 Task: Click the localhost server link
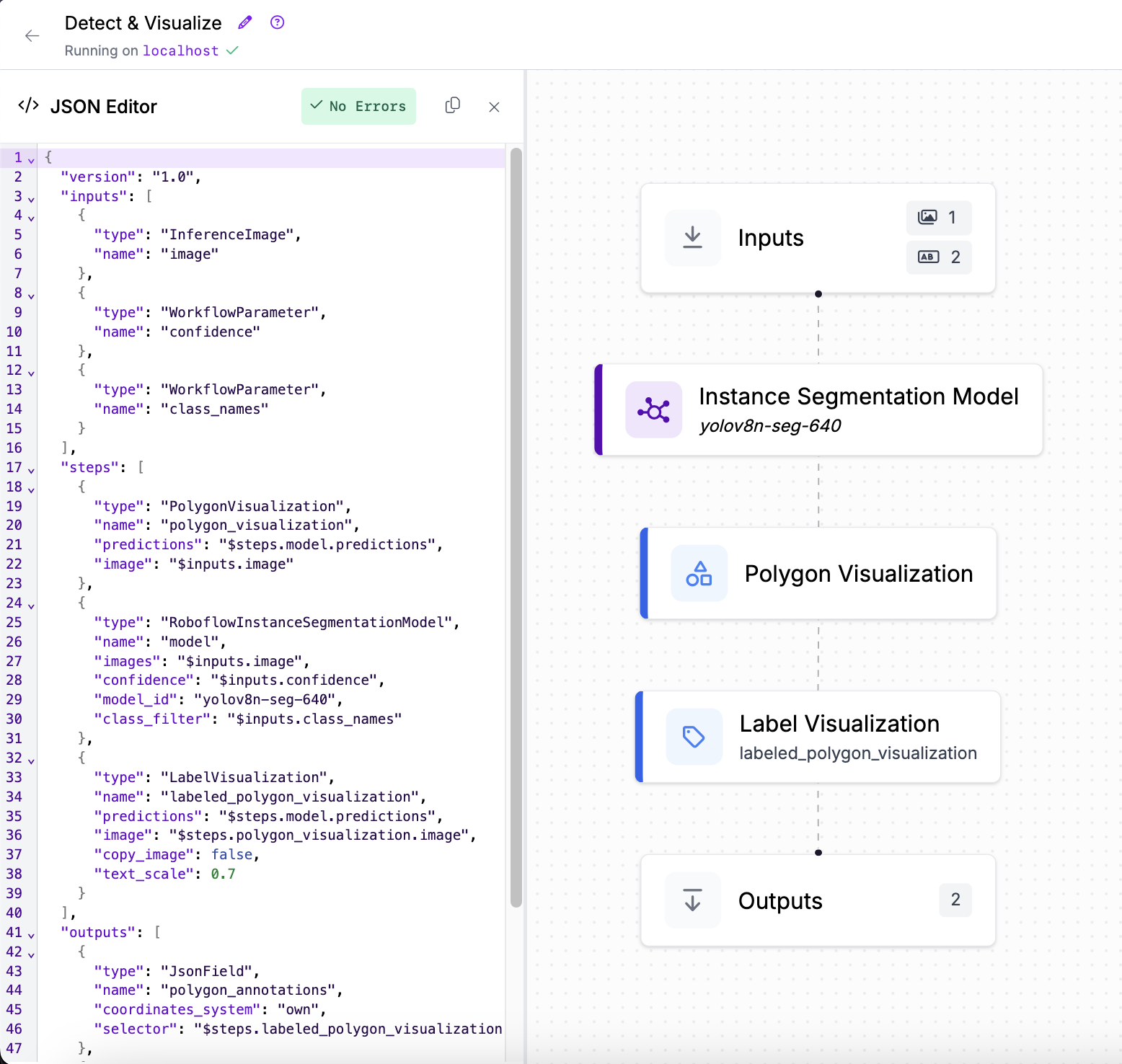tap(180, 51)
